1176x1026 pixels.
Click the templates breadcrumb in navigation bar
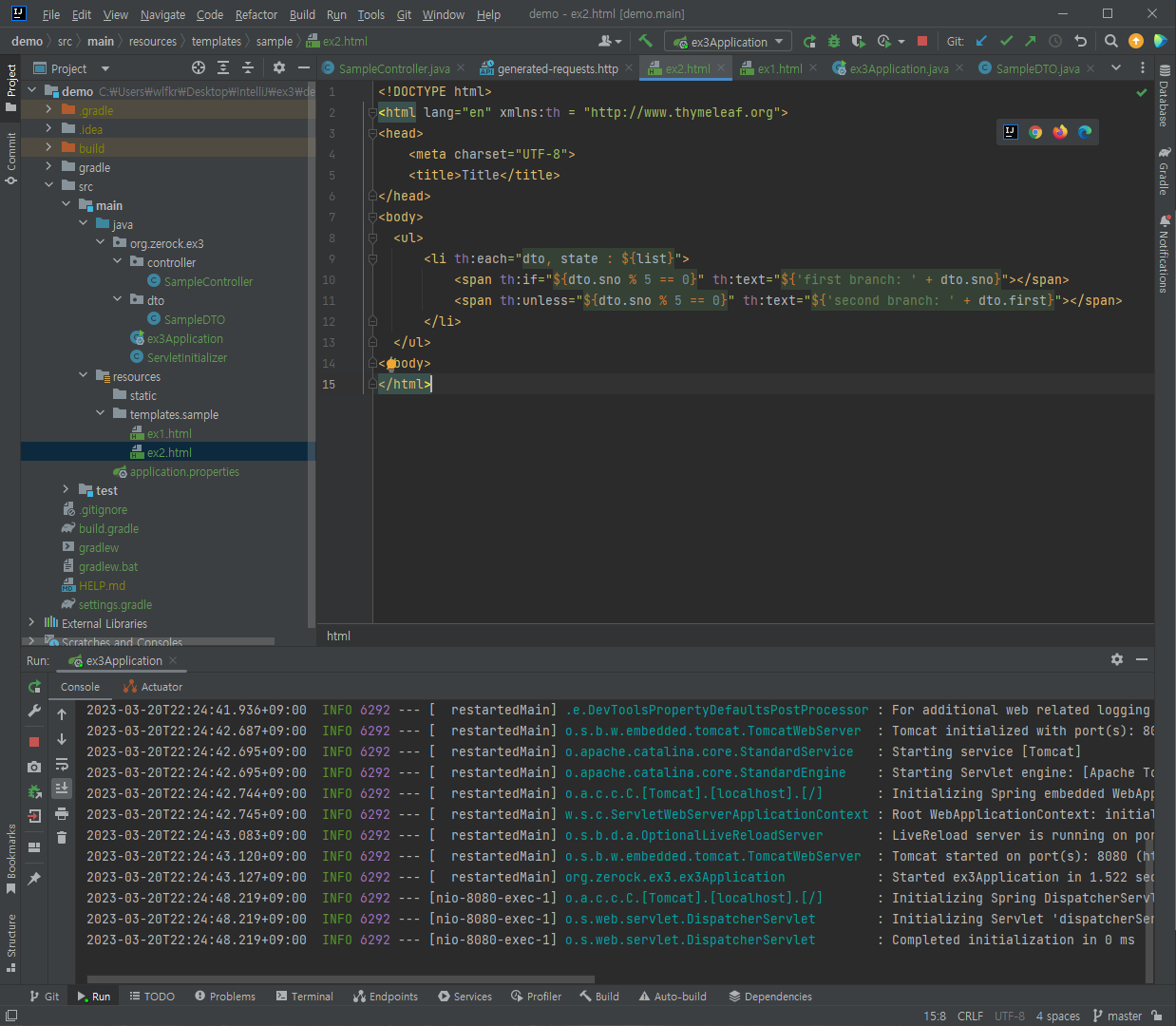[x=216, y=41]
